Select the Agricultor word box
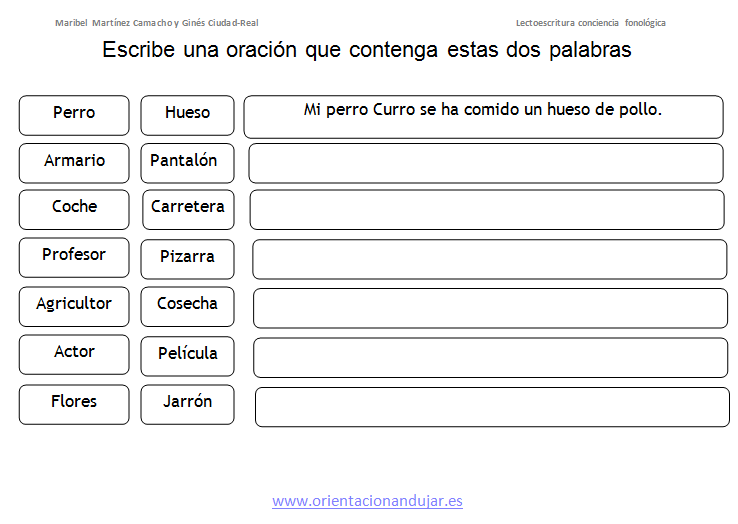 coord(74,306)
